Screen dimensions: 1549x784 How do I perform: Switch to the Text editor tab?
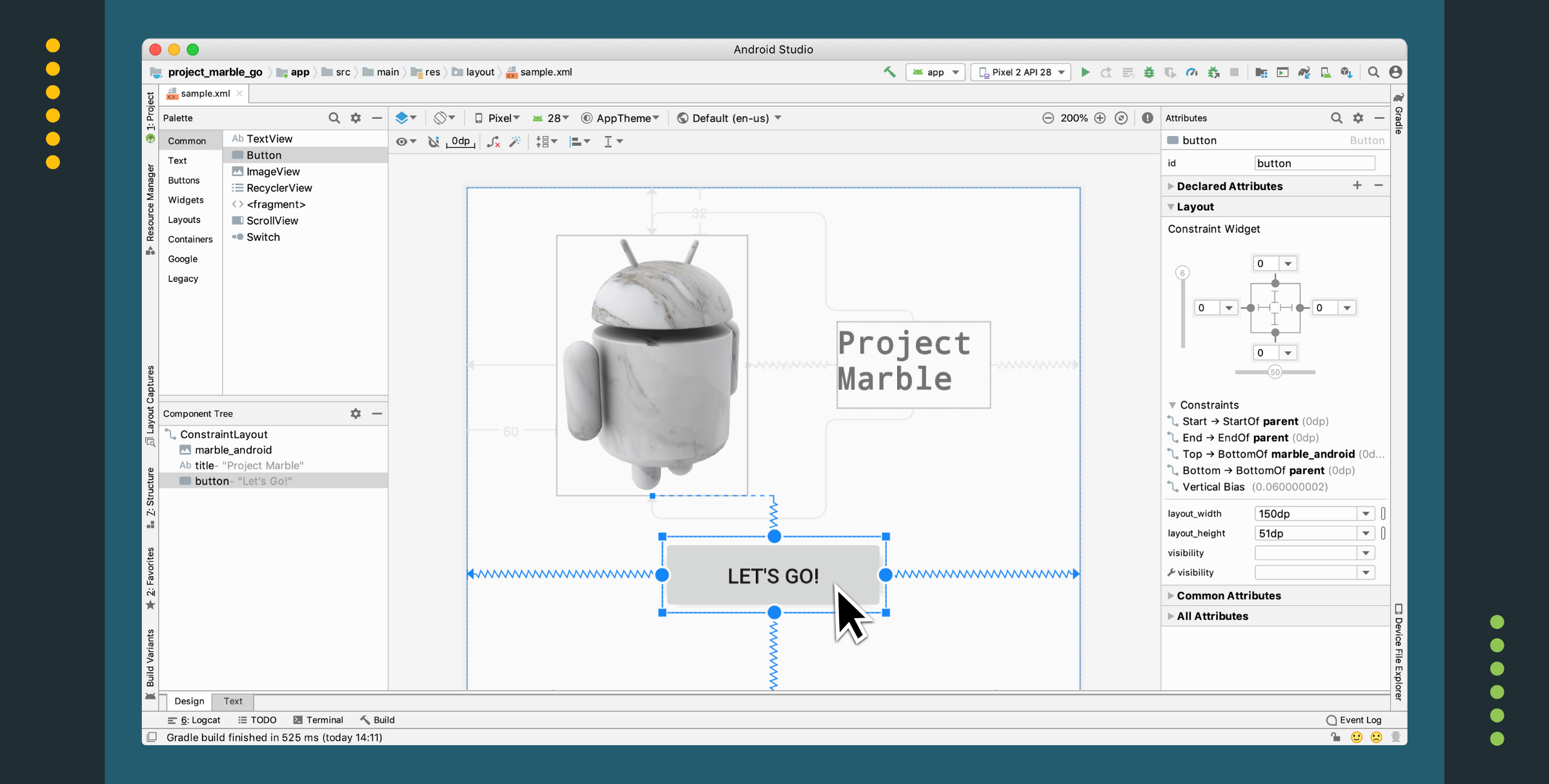[233, 701]
